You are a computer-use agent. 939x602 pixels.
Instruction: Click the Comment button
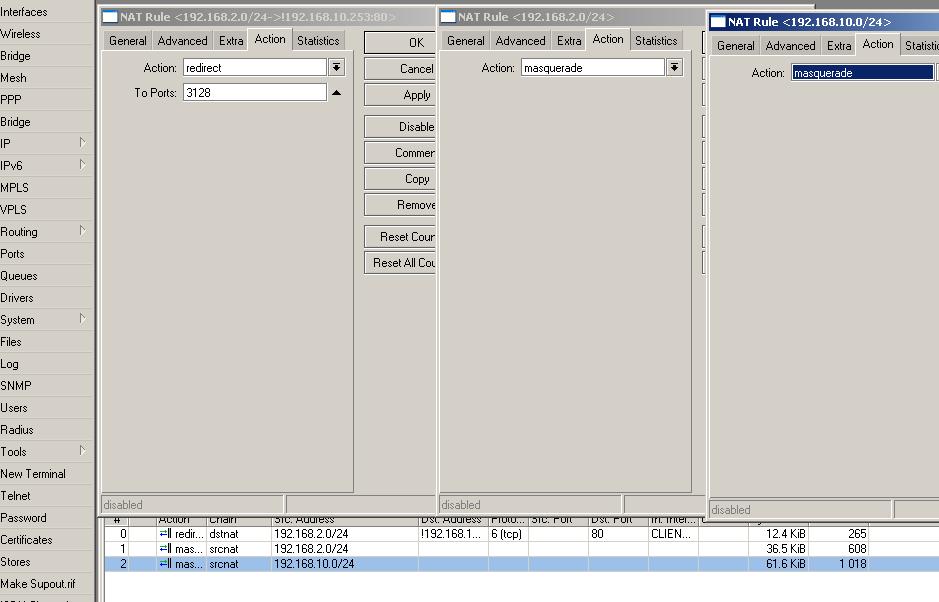pos(400,153)
